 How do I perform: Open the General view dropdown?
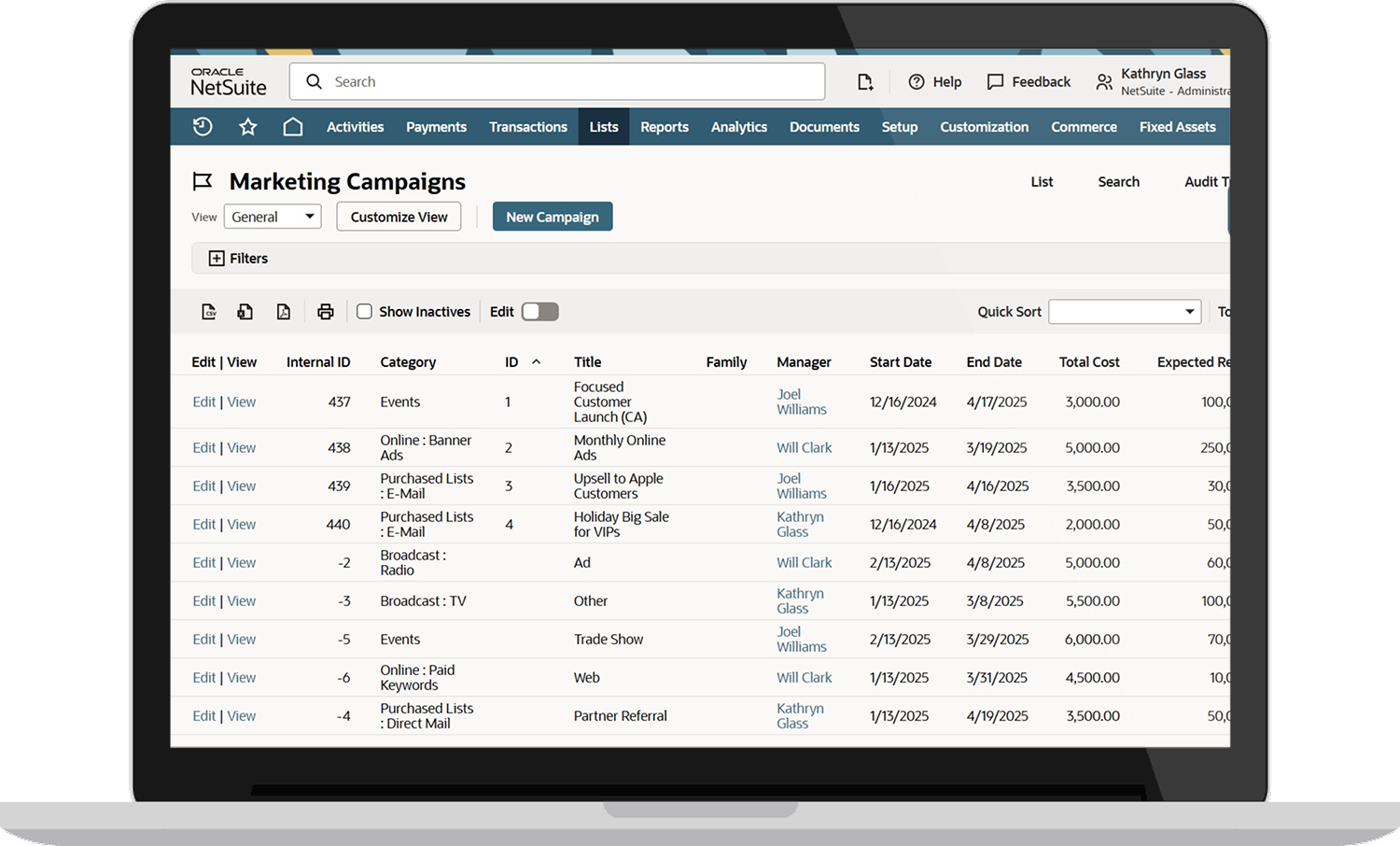click(273, 217)
